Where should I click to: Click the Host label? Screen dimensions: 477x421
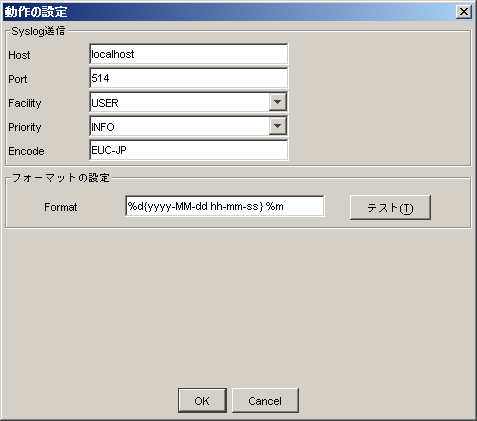[19, 55]
